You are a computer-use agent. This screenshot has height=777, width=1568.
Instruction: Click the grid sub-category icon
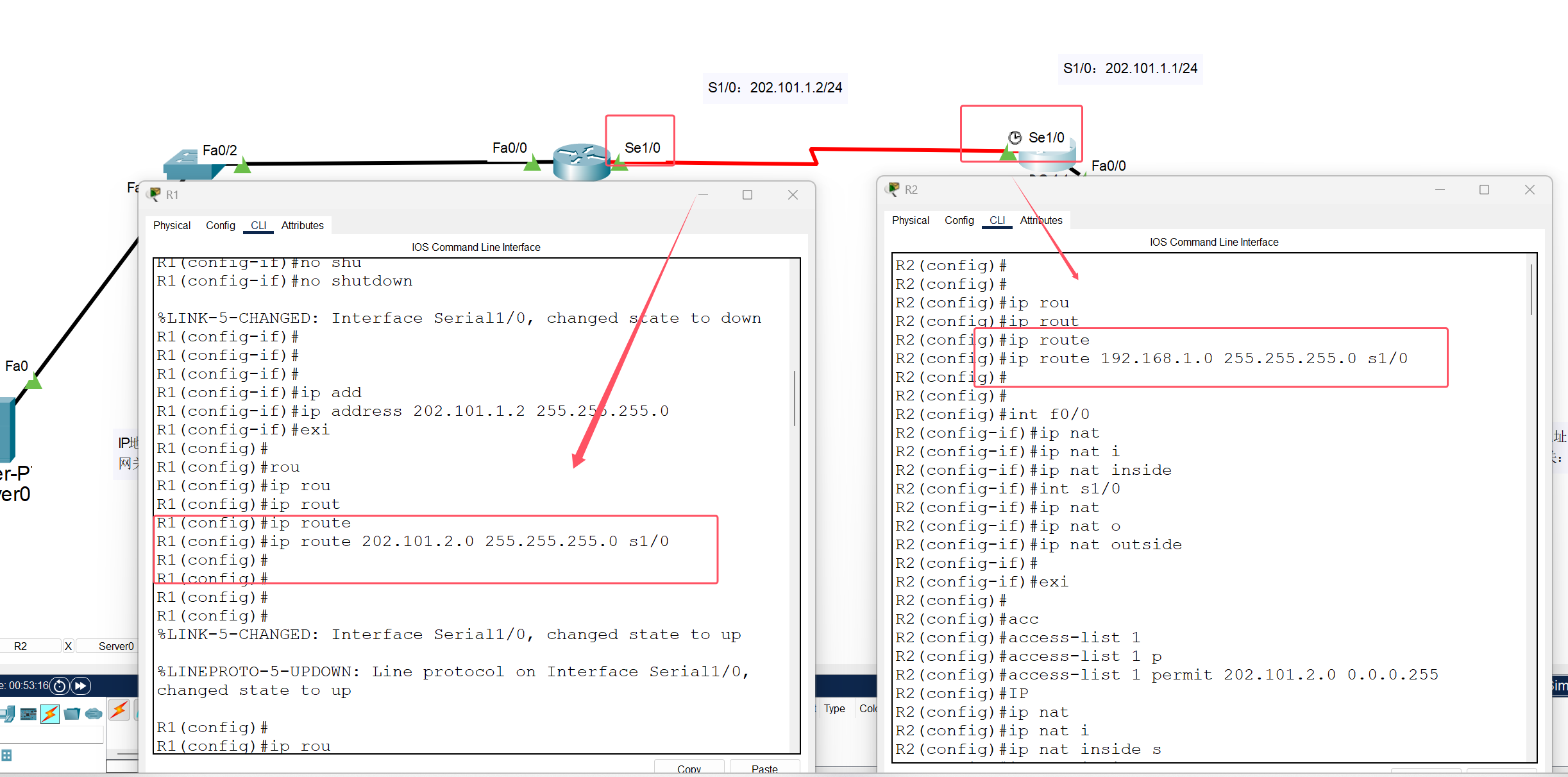pyautogui.click(x=6, y=755)
